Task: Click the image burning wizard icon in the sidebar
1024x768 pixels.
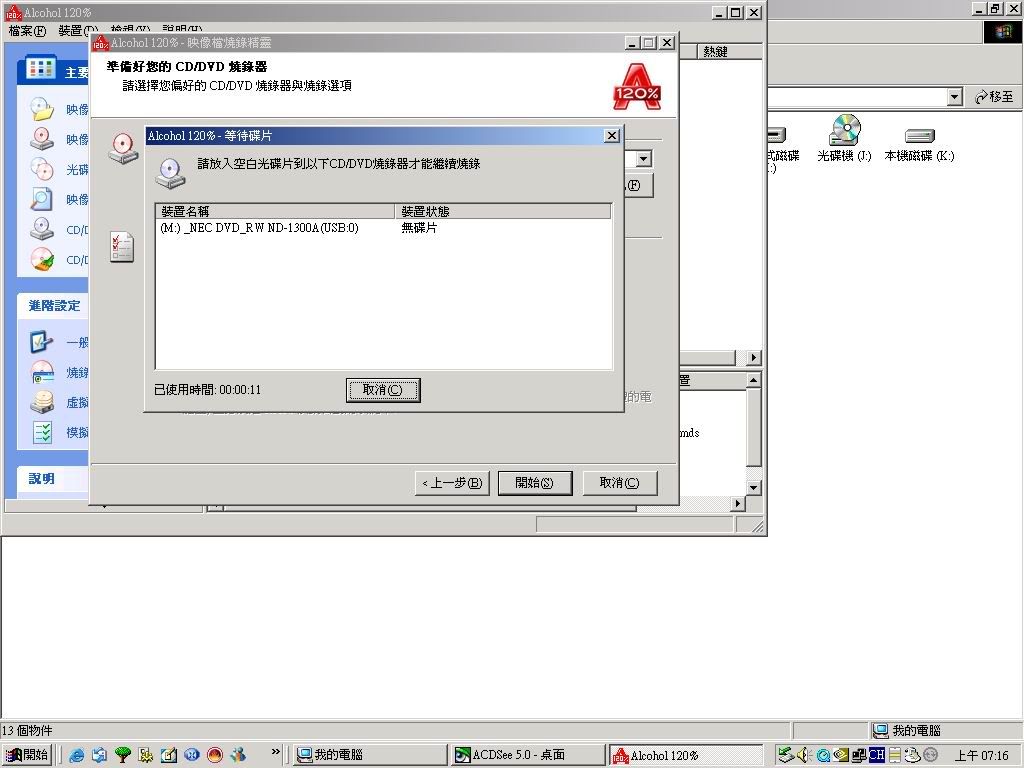Action: pyautogui.click(x=42, y=138)
